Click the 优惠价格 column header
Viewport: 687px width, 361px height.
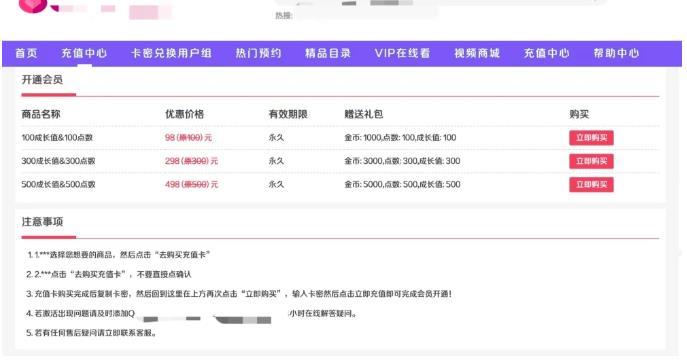tap(184, 114)
